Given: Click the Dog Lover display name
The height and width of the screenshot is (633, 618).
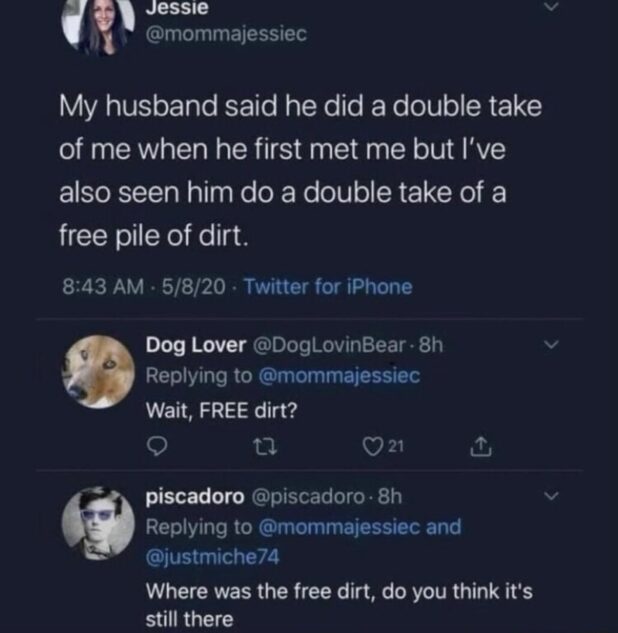Looking at the screenshot, I should point(195,346).
